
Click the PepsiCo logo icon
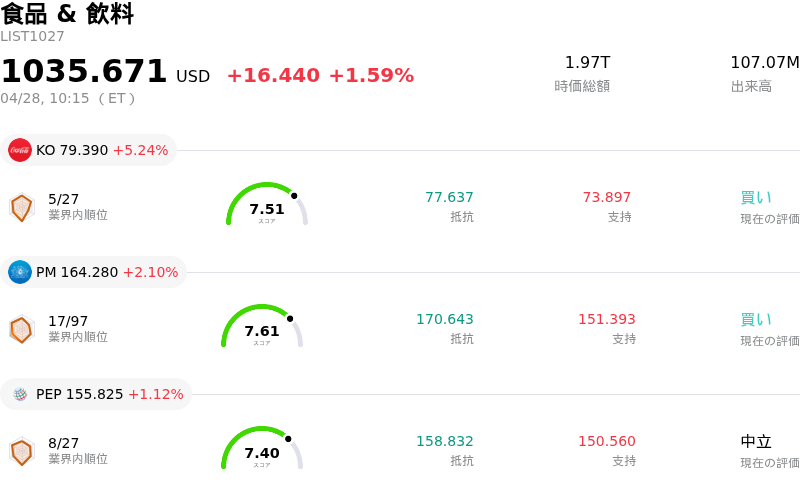(x=20, y=394)
